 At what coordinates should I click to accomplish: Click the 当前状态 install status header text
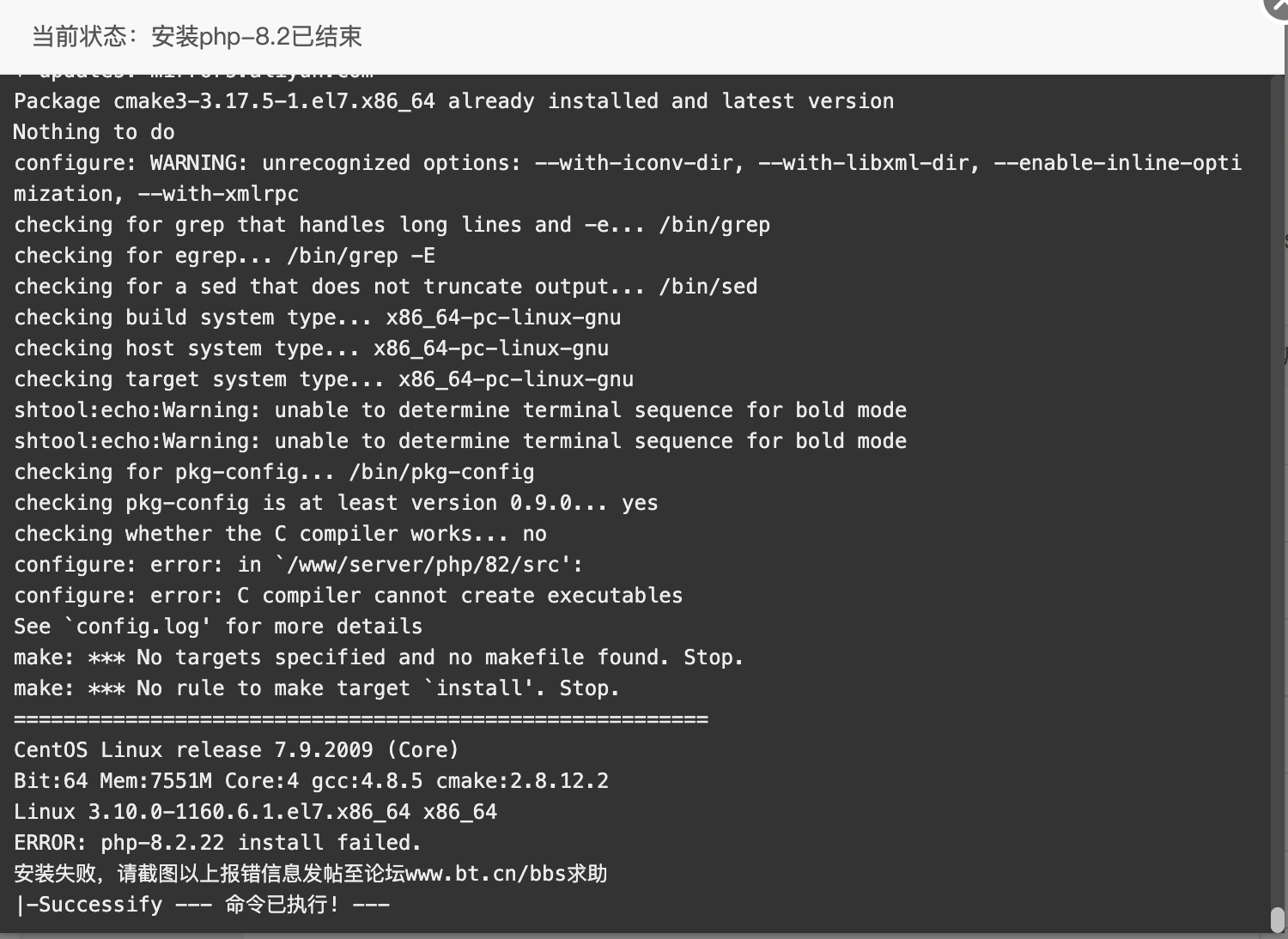pos(197,36)
